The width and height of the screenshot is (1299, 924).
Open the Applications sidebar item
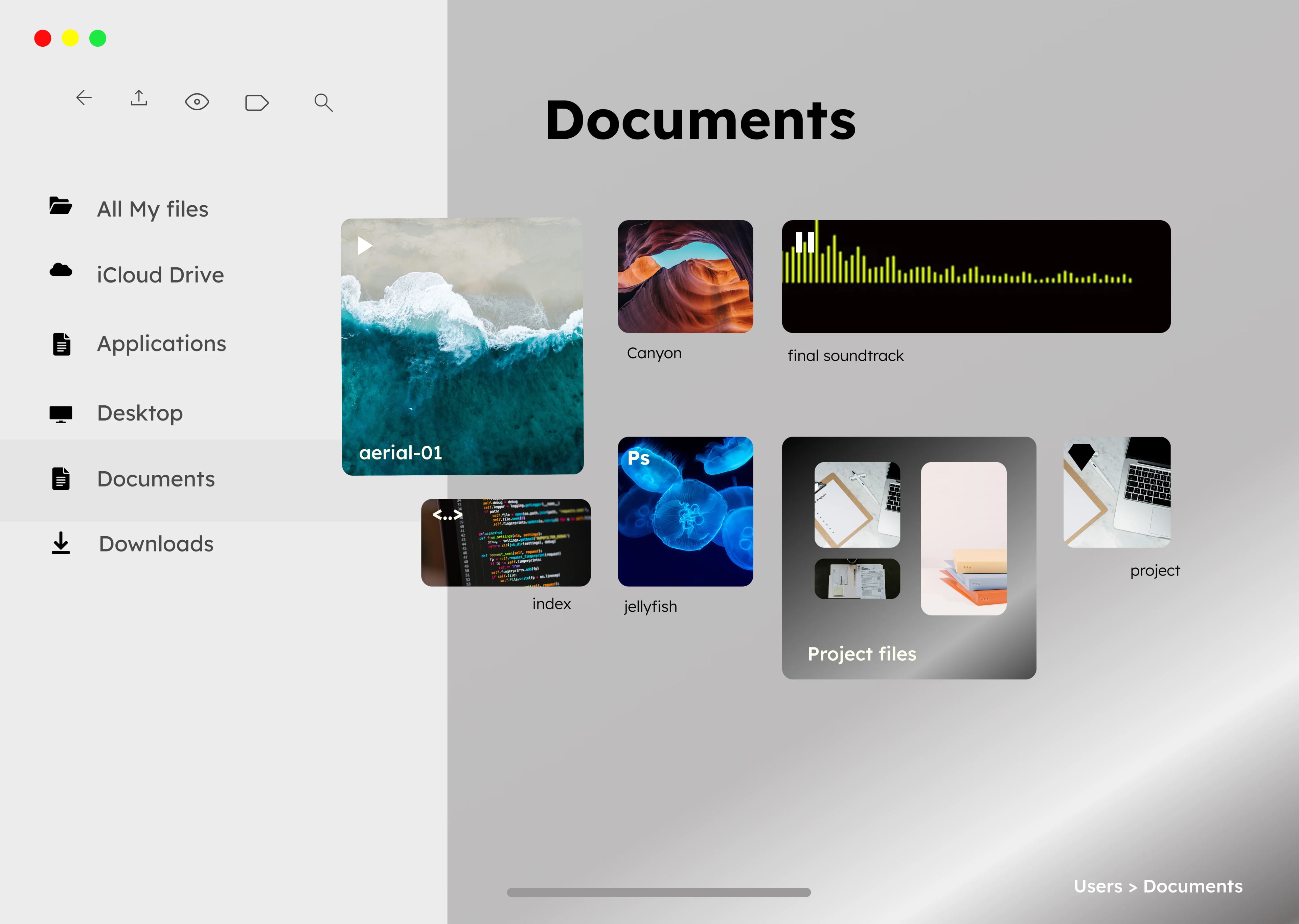click(161, 344)
